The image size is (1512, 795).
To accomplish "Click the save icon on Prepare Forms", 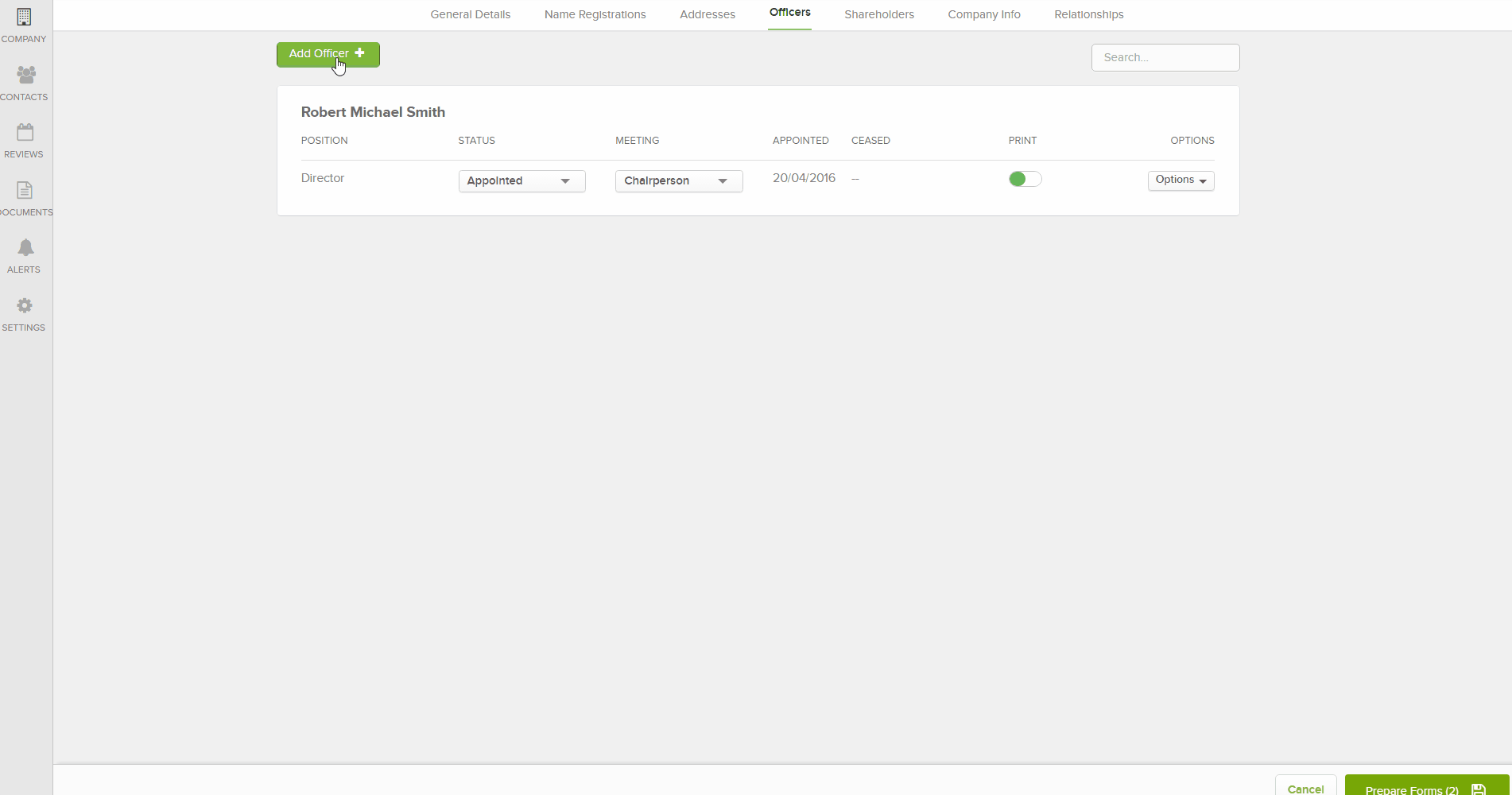I will [x=1478, y=789].
